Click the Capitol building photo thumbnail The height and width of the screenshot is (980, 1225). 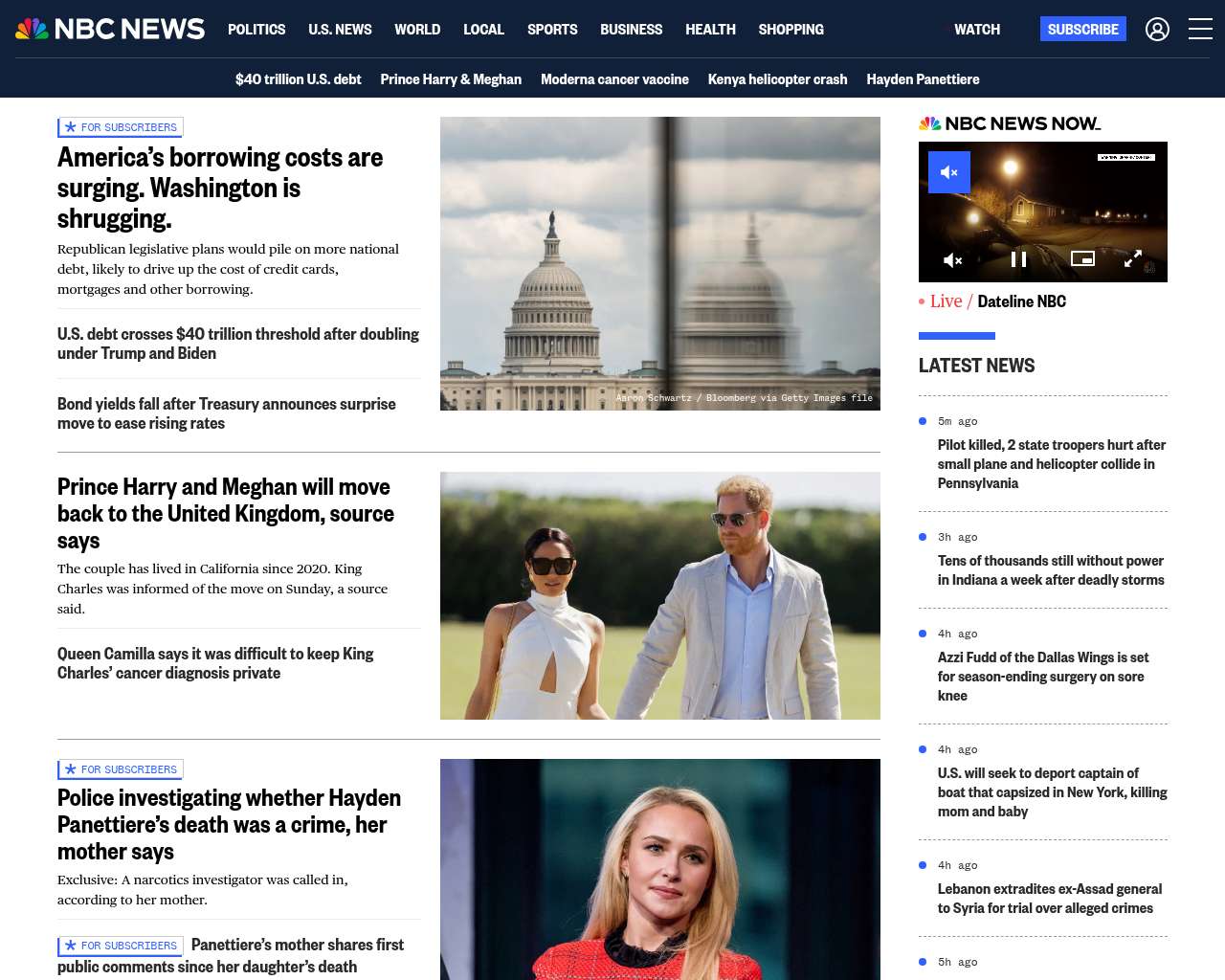660,263
